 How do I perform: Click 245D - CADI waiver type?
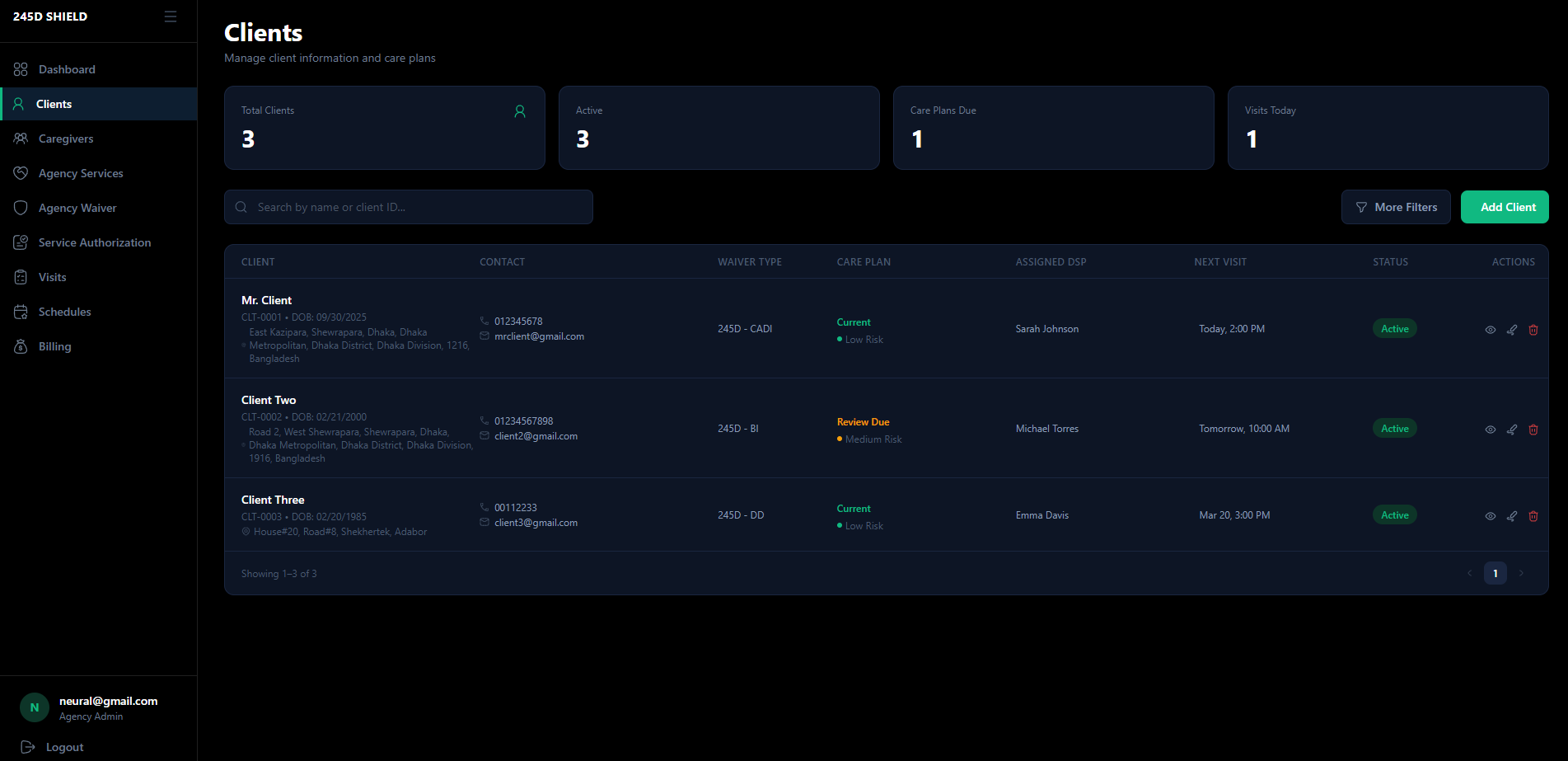[745, 329]
